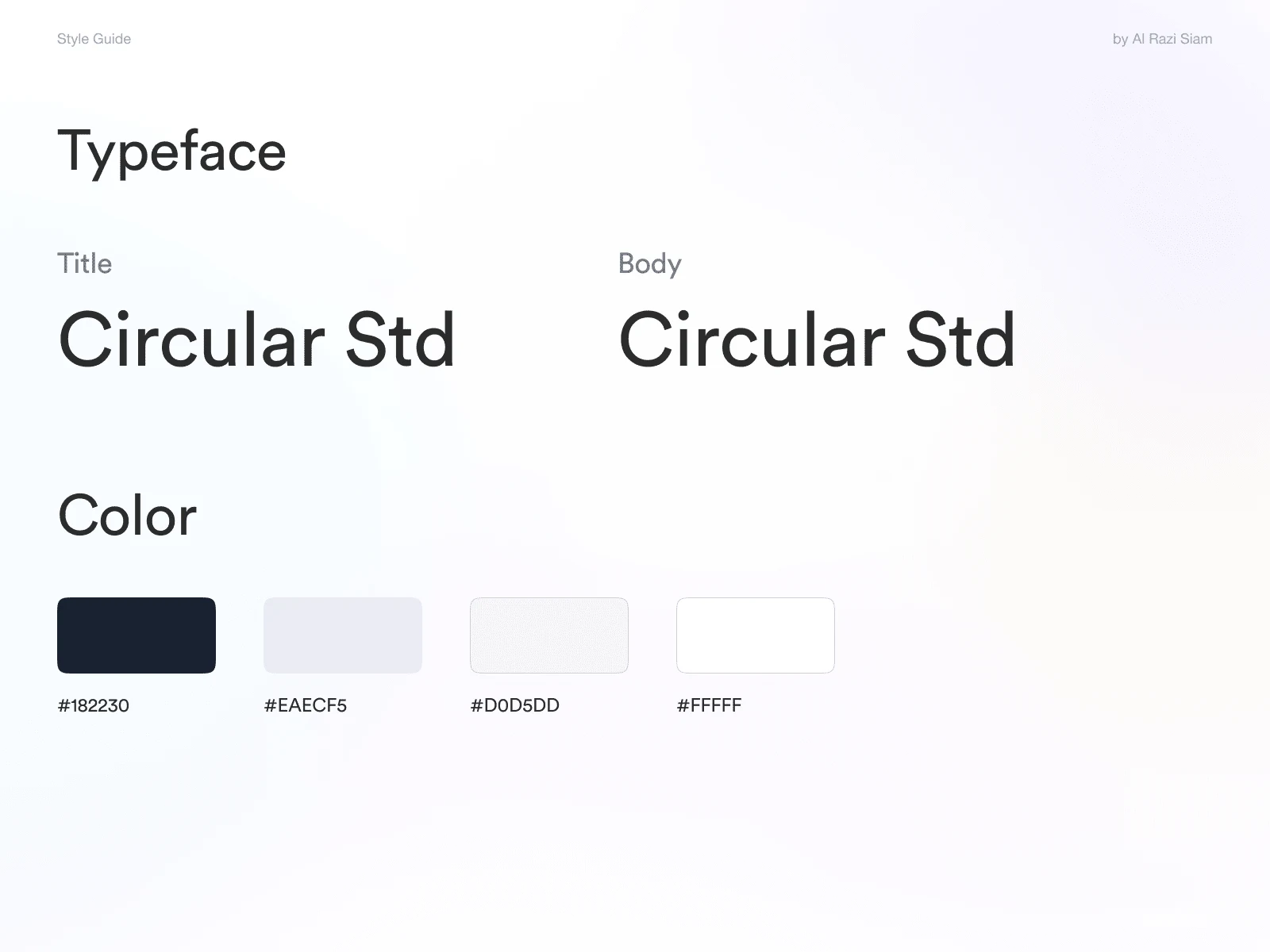Image resolution: width=1270 pixels, height=952 pixels.
Task: Click the by Al Razi Siam credit
Action: [1162, 39]
